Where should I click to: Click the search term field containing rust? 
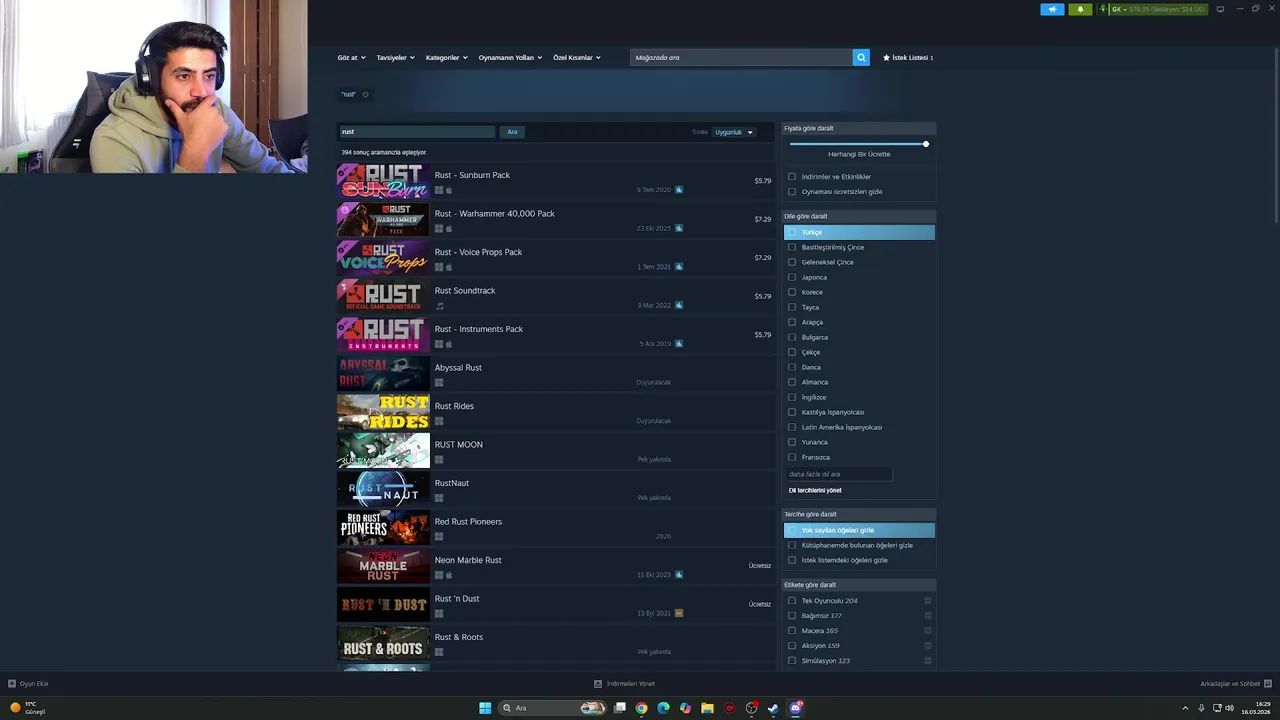click(417, 132)
